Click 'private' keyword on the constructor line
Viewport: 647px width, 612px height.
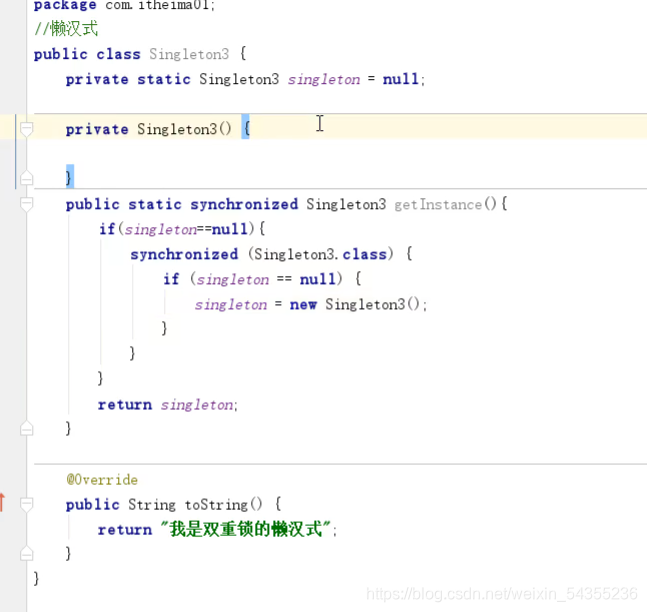click(x=97, y=129)
